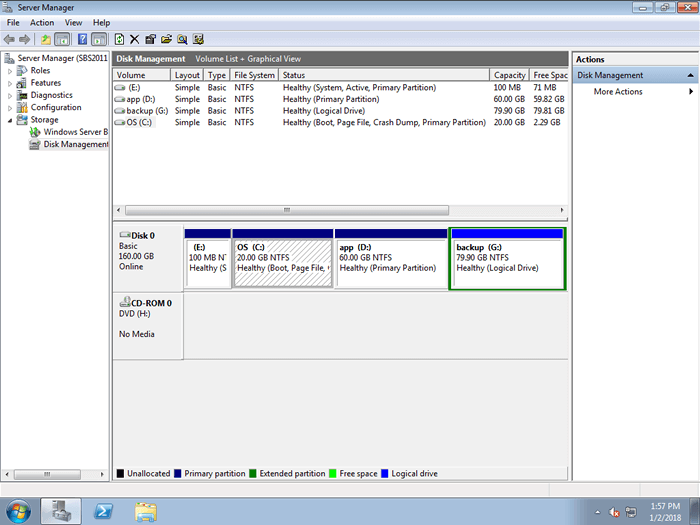Open PowerShell from the taskbar
The height and width of the screenshot is (525, 700).
pyautogui.click(x=103, y=511)
